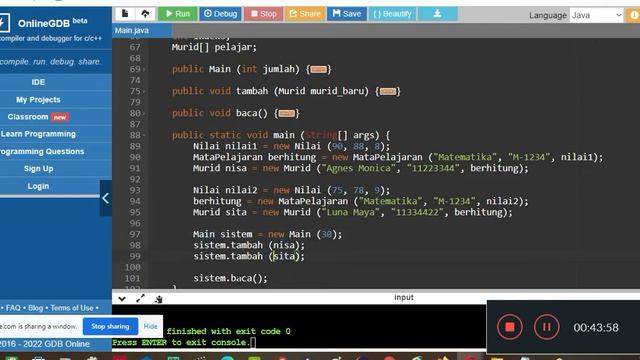Screen dimensions: 640x360
Task: Click the folded code badge after baca()
Action: point(287,113)
